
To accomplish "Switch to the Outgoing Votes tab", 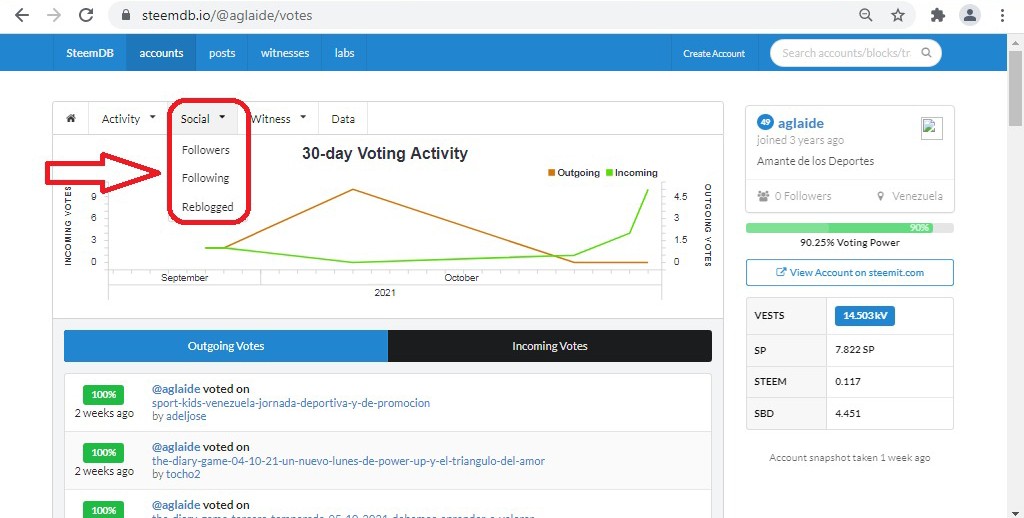I will click(x=226, y=346).
